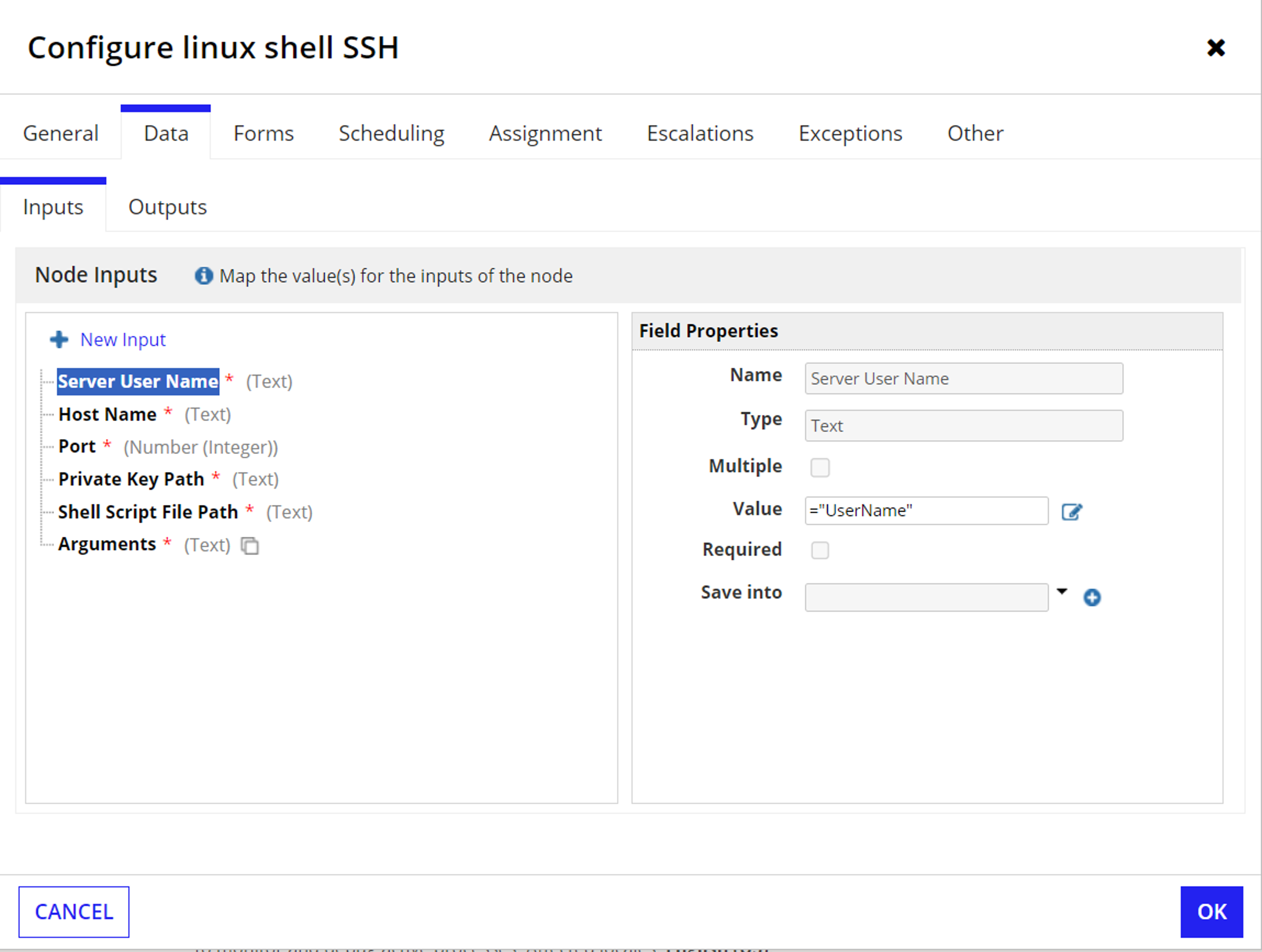Open the Save into dropdown arrow

pos(1062,592)
